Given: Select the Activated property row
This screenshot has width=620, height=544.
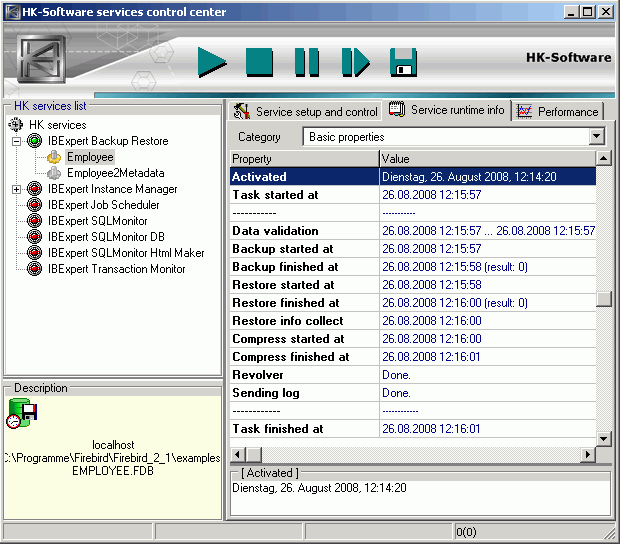Looking at the screenshot, I should pos(413,176).
